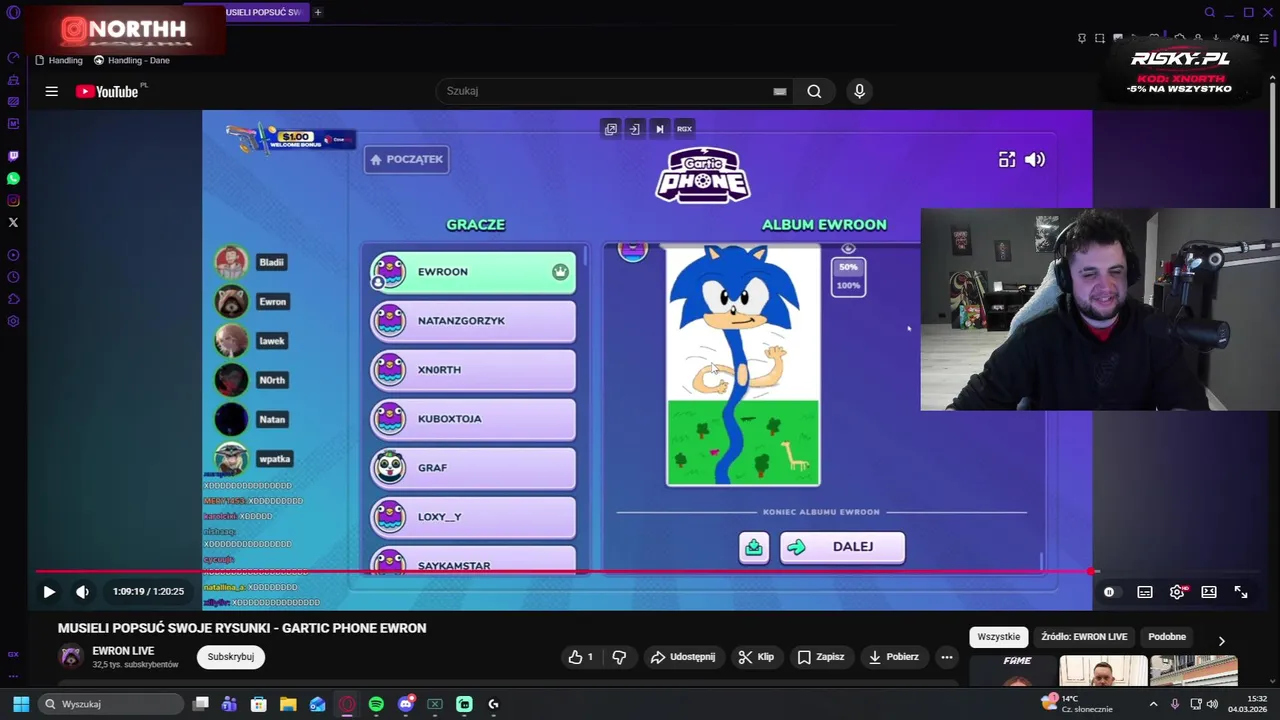This screenshot has width=1280, height=720.
Task: Toggle subtitles in the video player
Action: click(1145, 592)
